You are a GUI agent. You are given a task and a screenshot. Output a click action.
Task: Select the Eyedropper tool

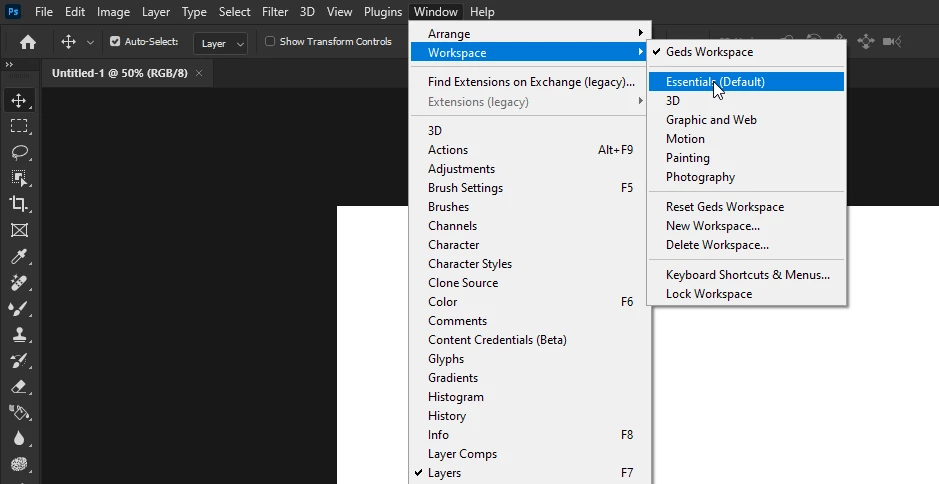(19, 256)
